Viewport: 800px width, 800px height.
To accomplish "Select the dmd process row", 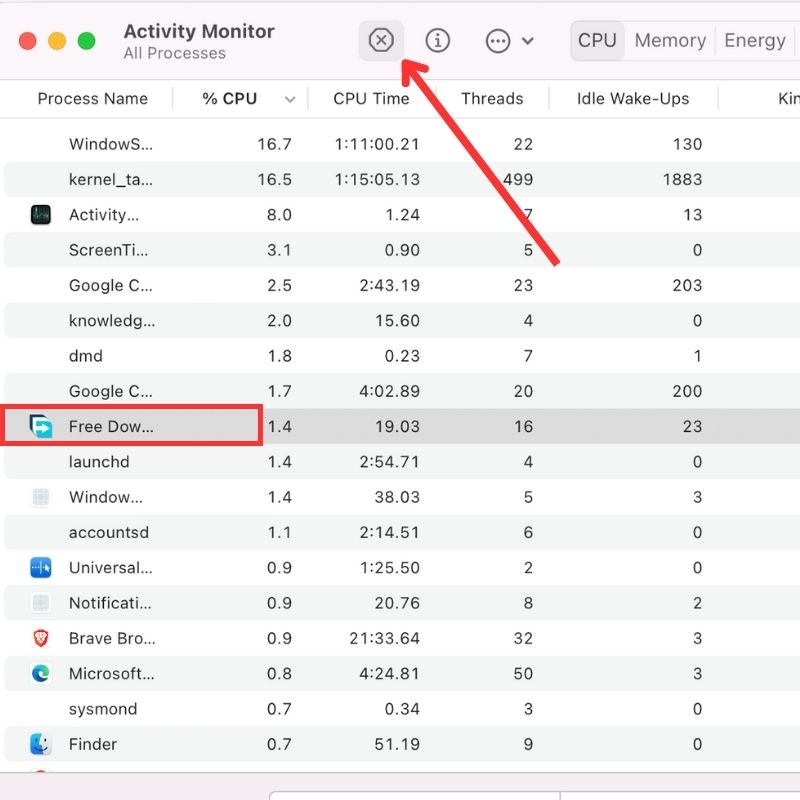I will pos(402,356).
